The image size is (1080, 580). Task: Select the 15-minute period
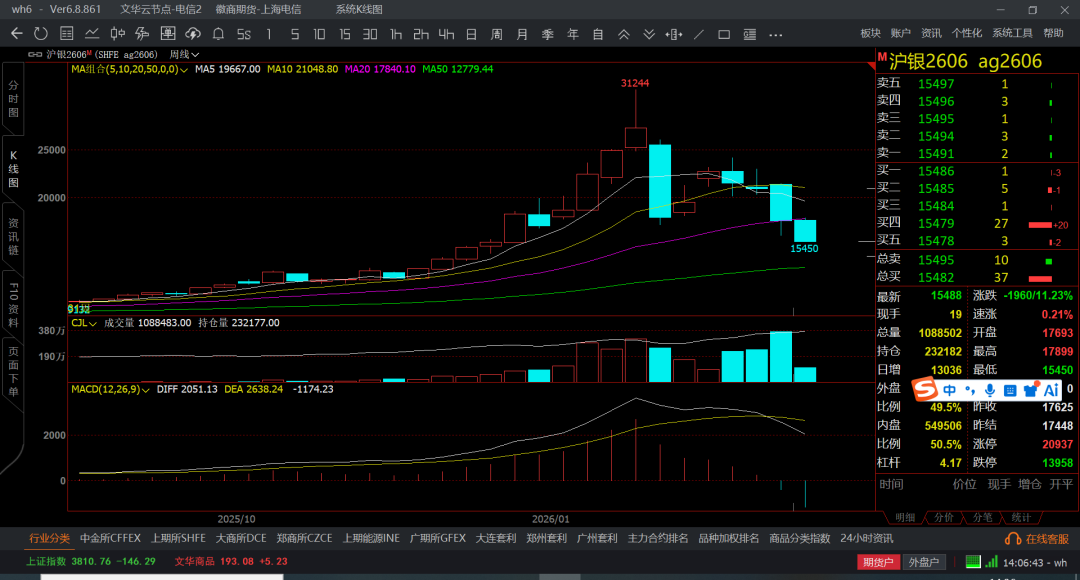pyautogui.click(x=345, y=34)
